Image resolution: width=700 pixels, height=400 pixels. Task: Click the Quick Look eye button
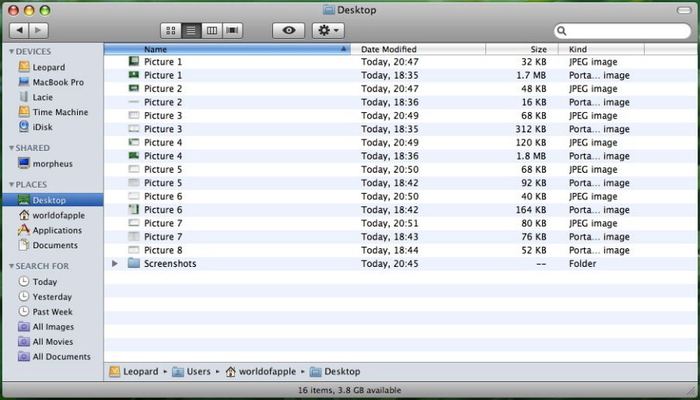[x=289, y=30]
